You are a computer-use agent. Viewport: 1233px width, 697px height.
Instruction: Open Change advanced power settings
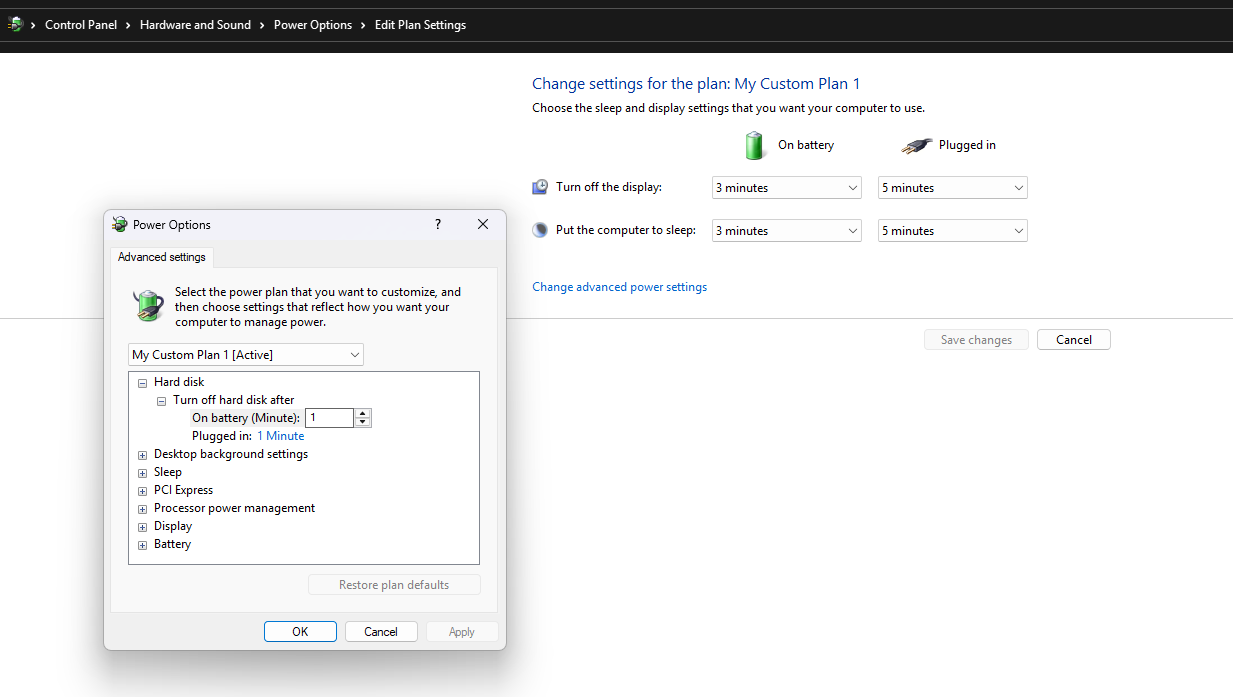(619, 286)
